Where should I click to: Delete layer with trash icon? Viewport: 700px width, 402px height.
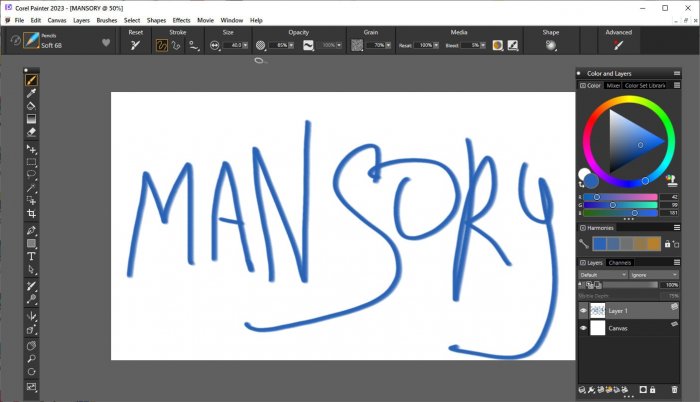coord(675,389)
